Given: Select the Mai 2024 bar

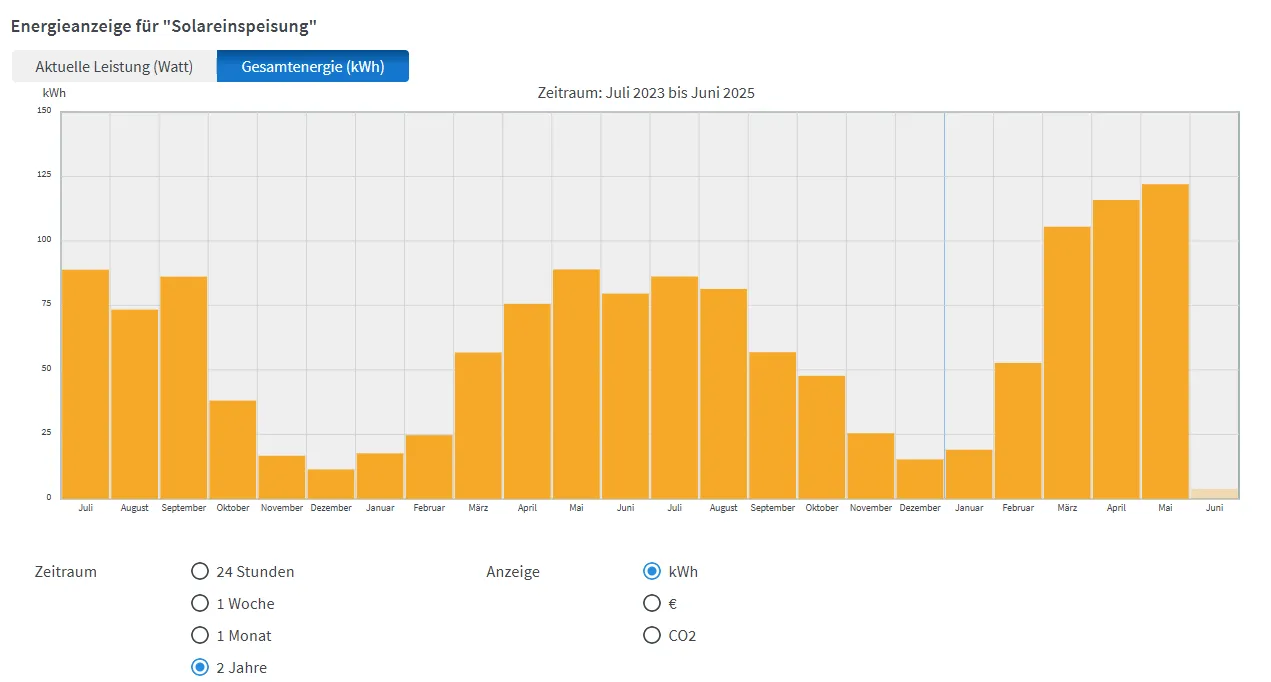Looking at the screenshot, I should 576,384.
